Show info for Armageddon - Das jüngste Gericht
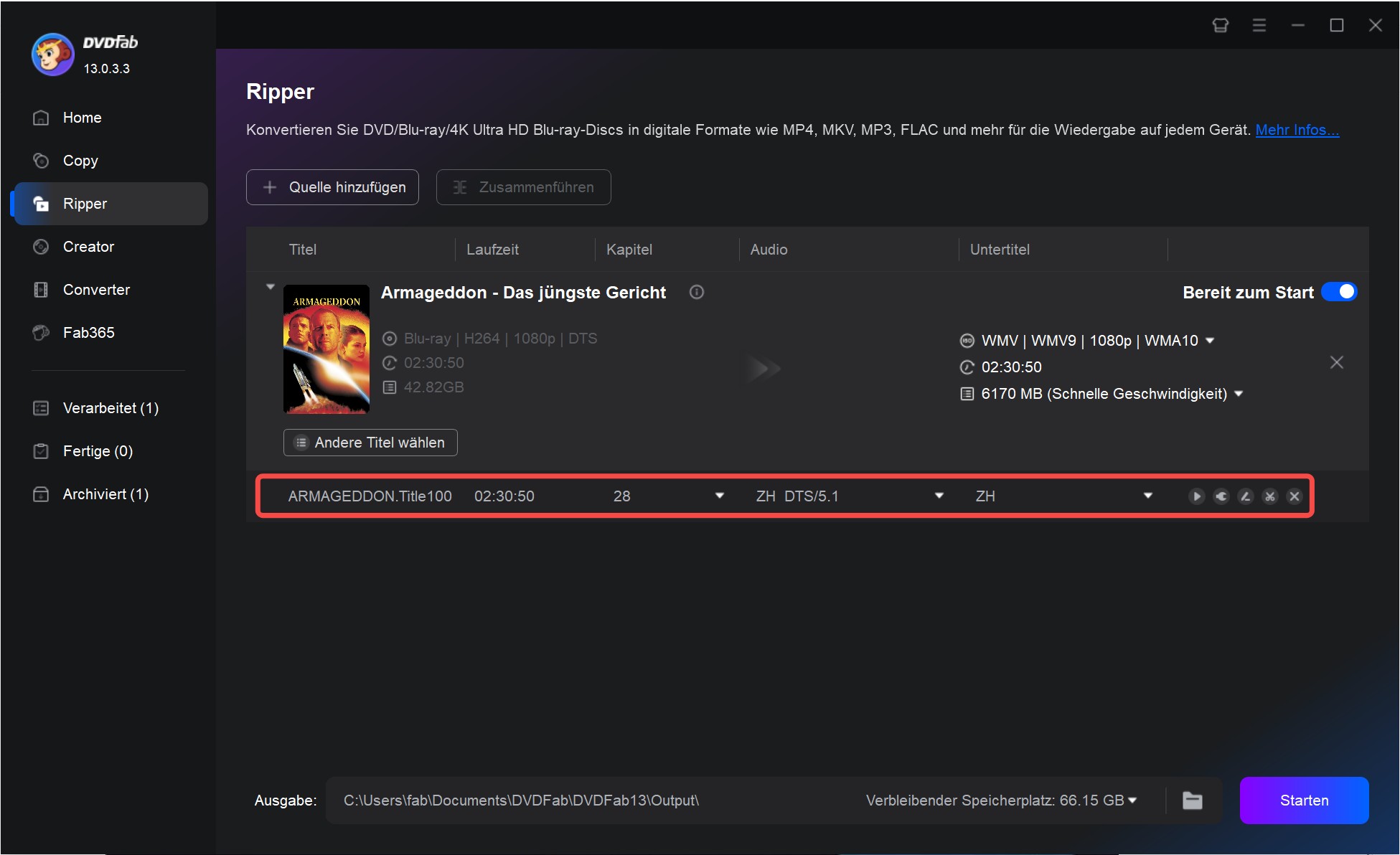 coord(696,292)
